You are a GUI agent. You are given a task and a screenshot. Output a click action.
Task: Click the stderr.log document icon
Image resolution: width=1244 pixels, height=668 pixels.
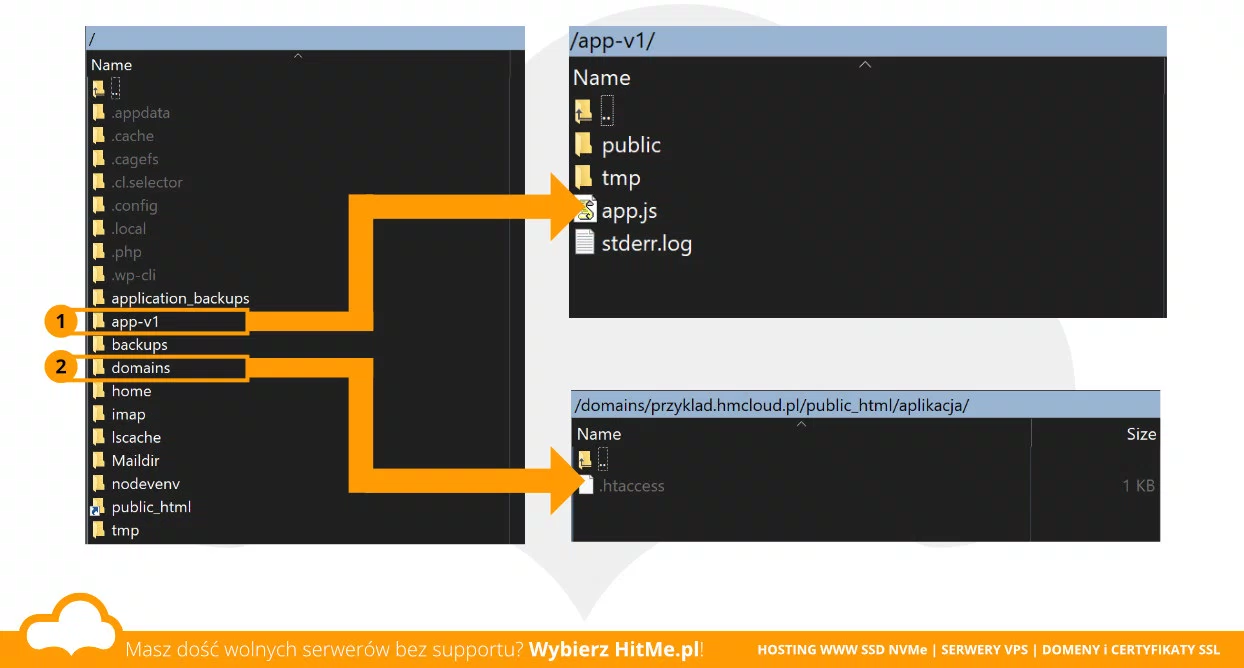coord(585,243)
